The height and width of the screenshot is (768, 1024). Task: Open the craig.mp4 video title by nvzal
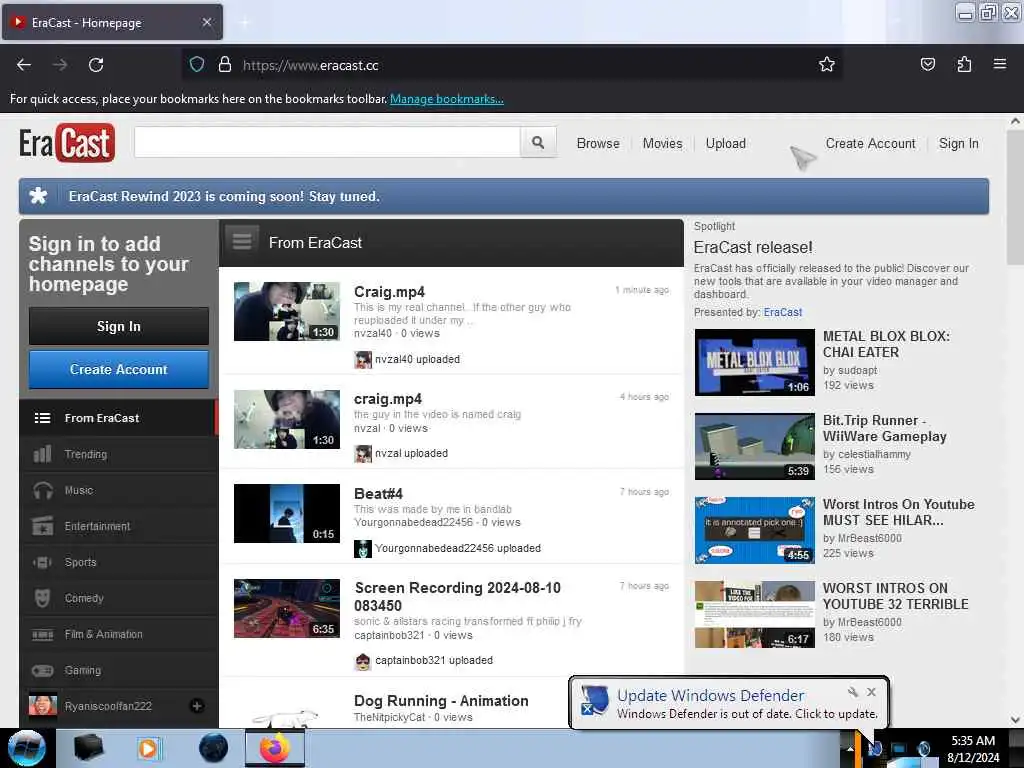387,399
